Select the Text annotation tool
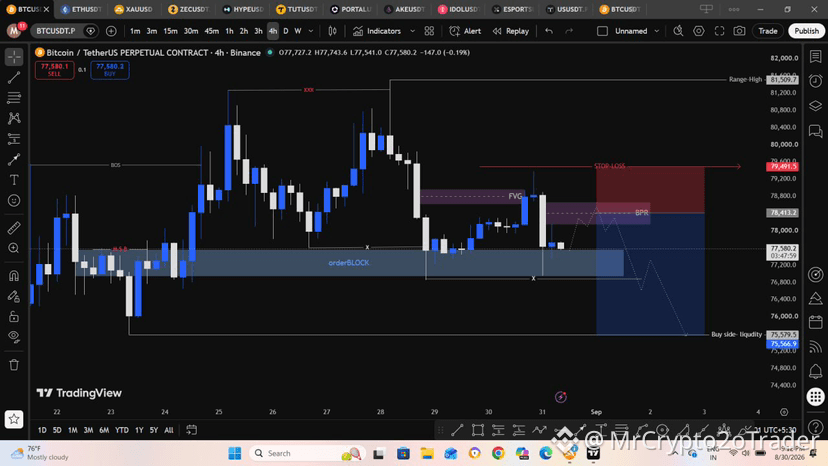Viewport: 828px width, 466px height. pos(14,180)
